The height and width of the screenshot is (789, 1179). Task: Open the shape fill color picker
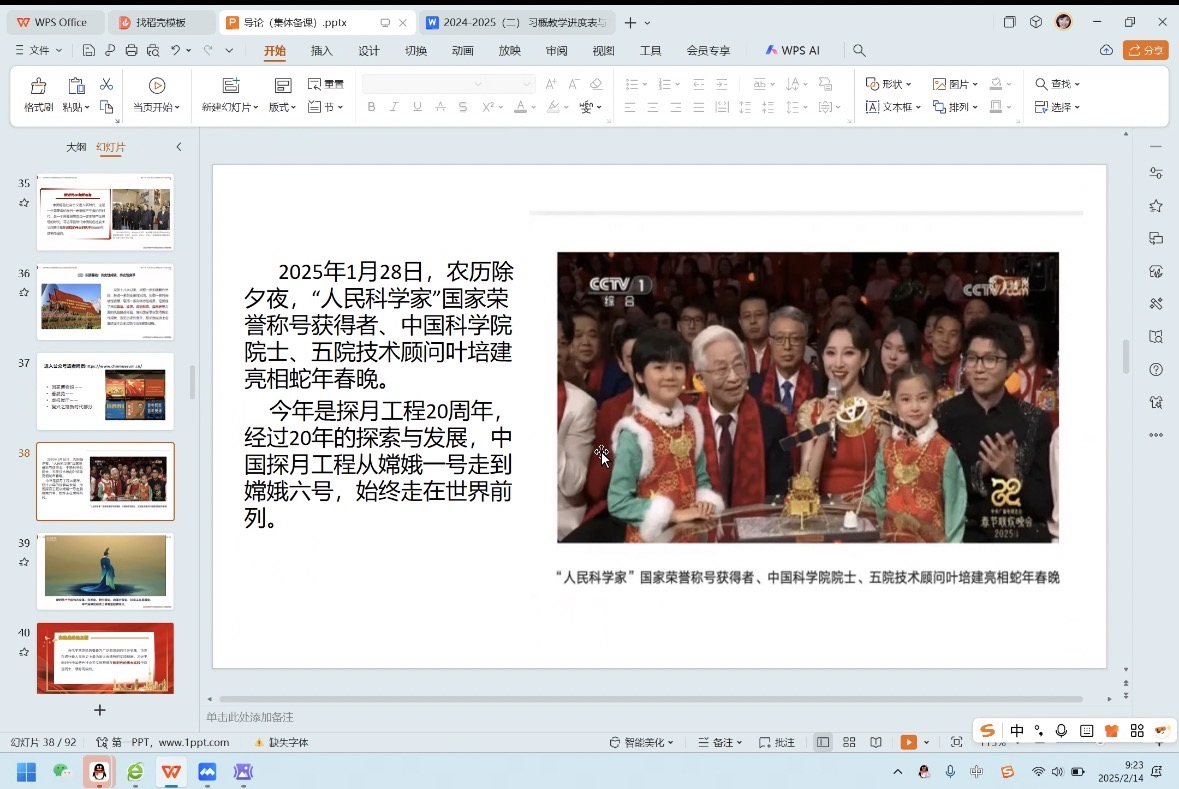pyautogui.click(x=997, y=84)
